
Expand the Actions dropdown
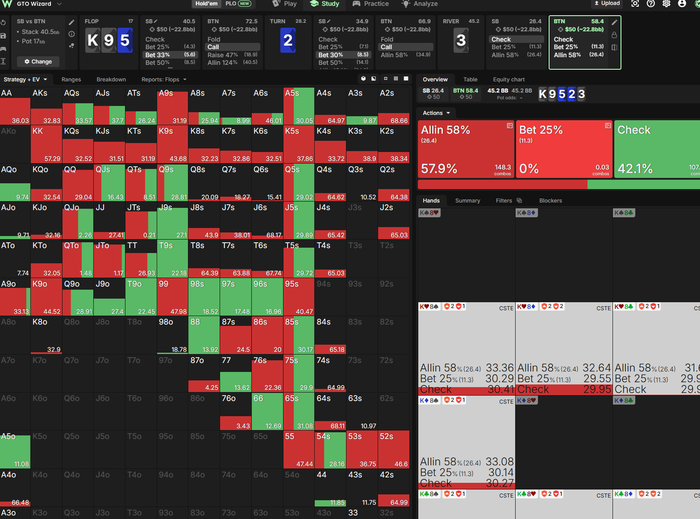[x=436, y=113]
